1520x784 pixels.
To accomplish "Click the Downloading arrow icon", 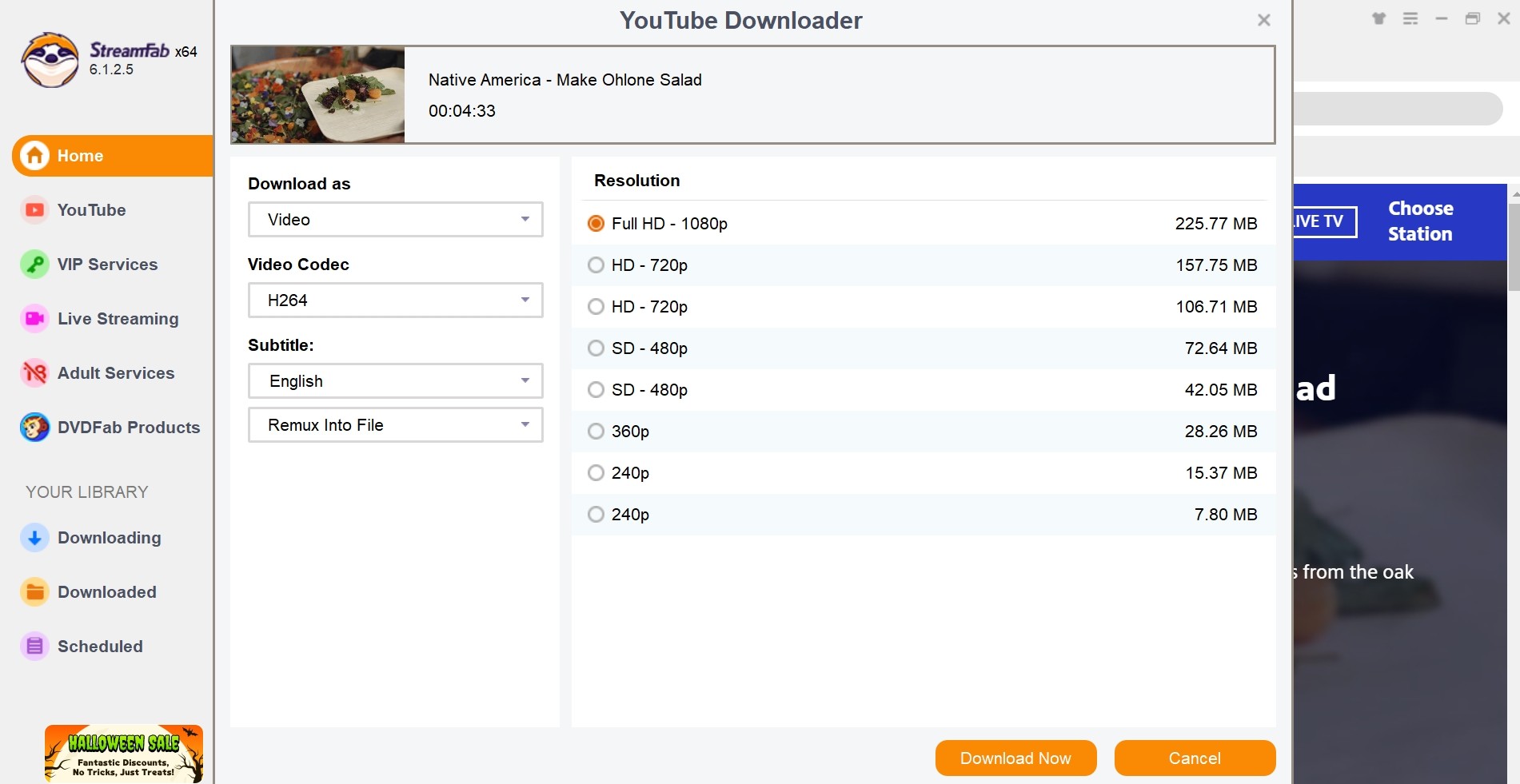I will (x=34, y=538).
